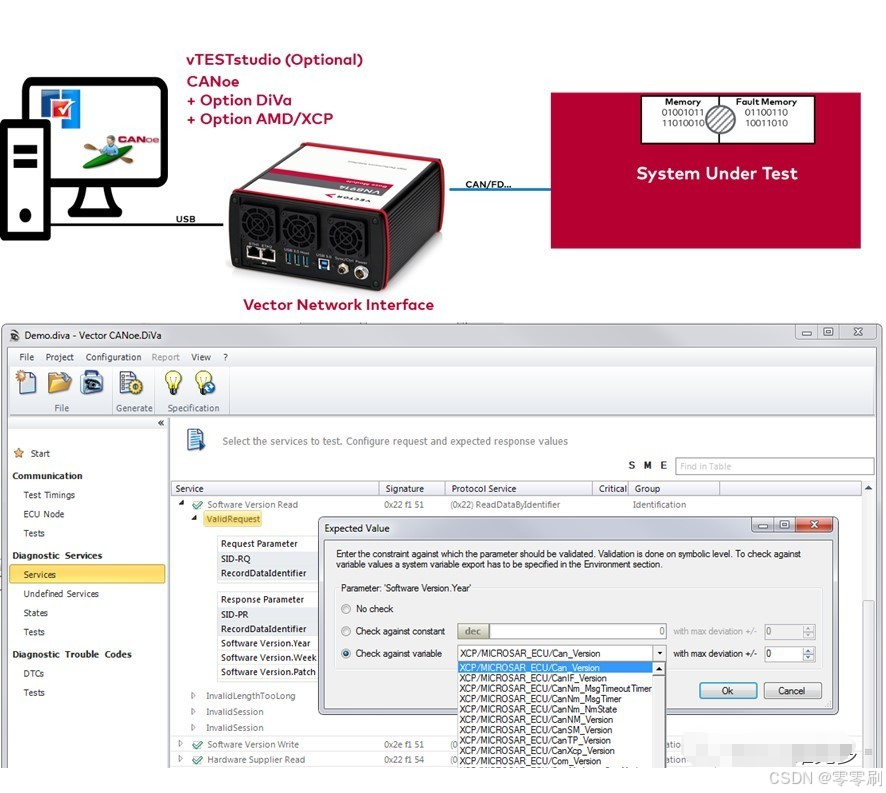Click variable max deviation value field

tap(783, 654)
